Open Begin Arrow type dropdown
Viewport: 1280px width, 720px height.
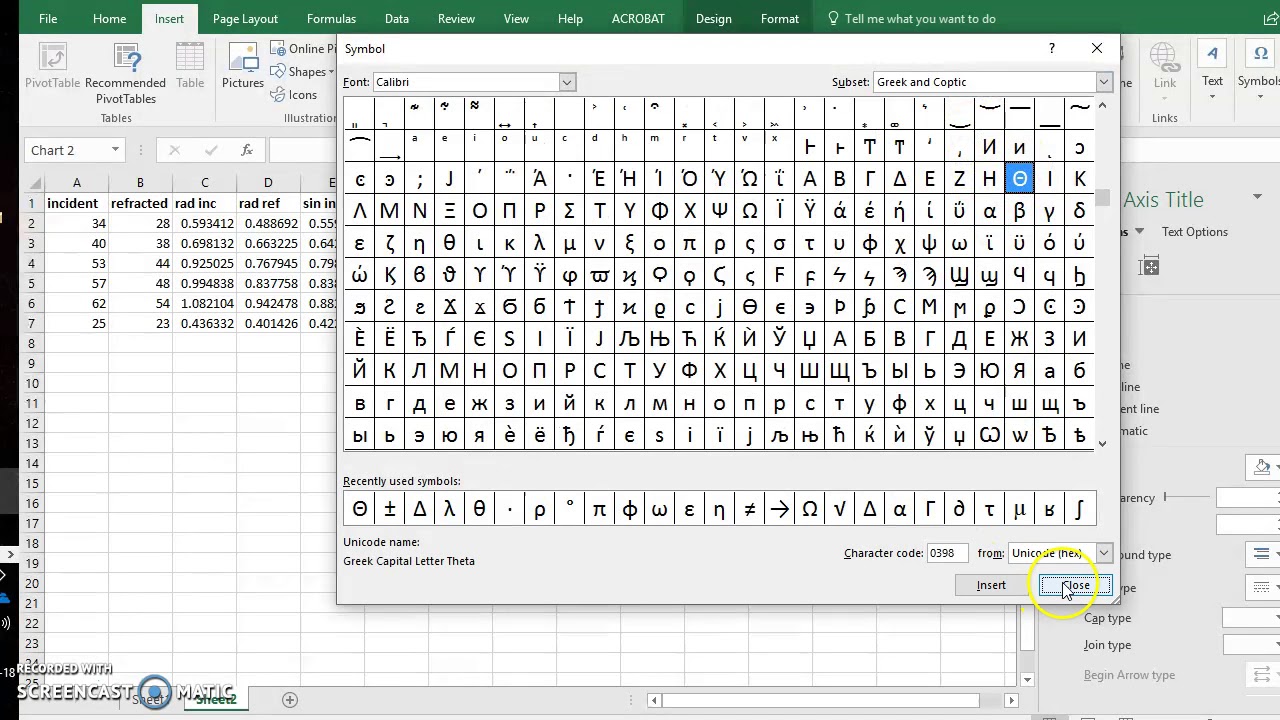pos(1264,675)
